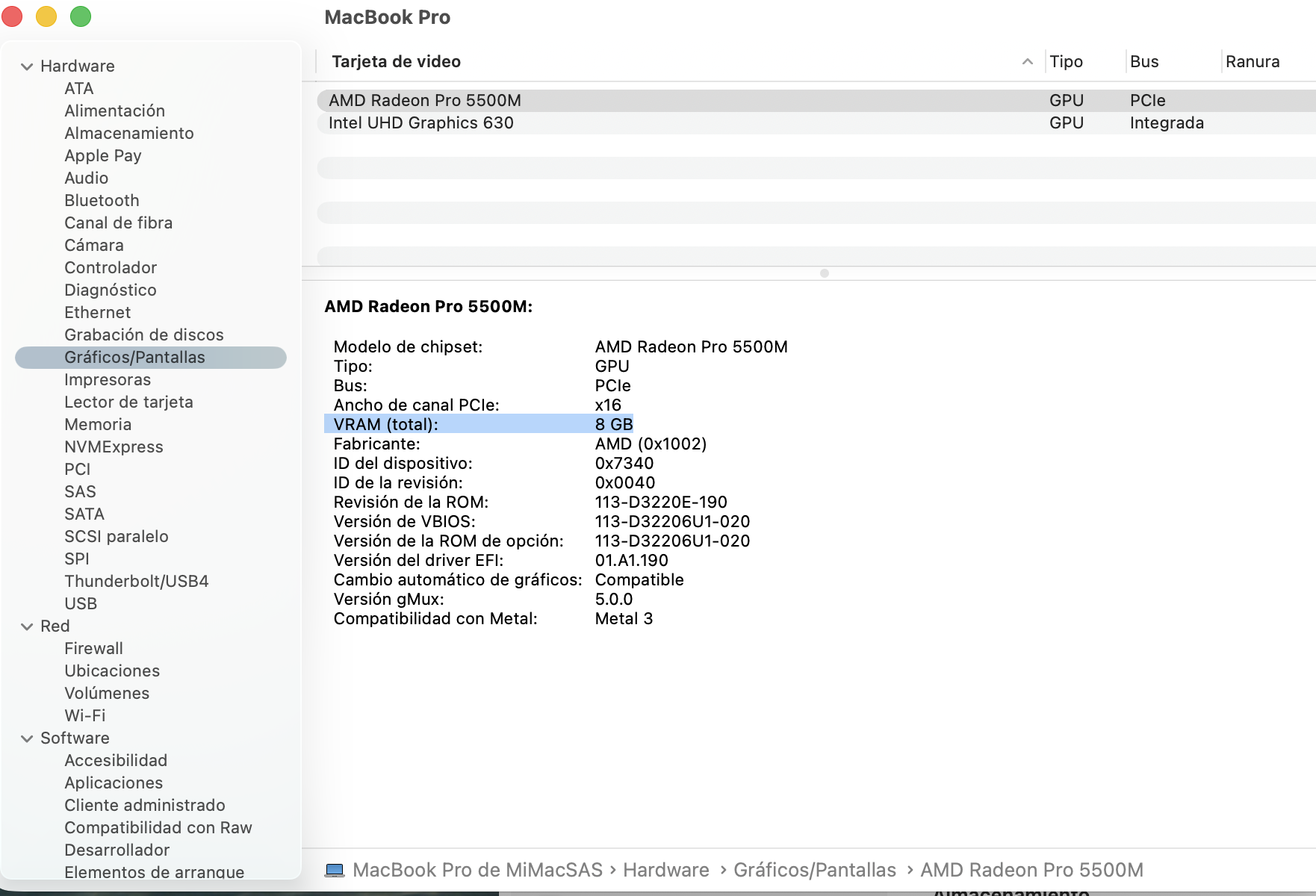Click the 8 GB VRAM value
Viewport: 1316px width, 896px height.
pyautogui.click(x=614, y=424)
